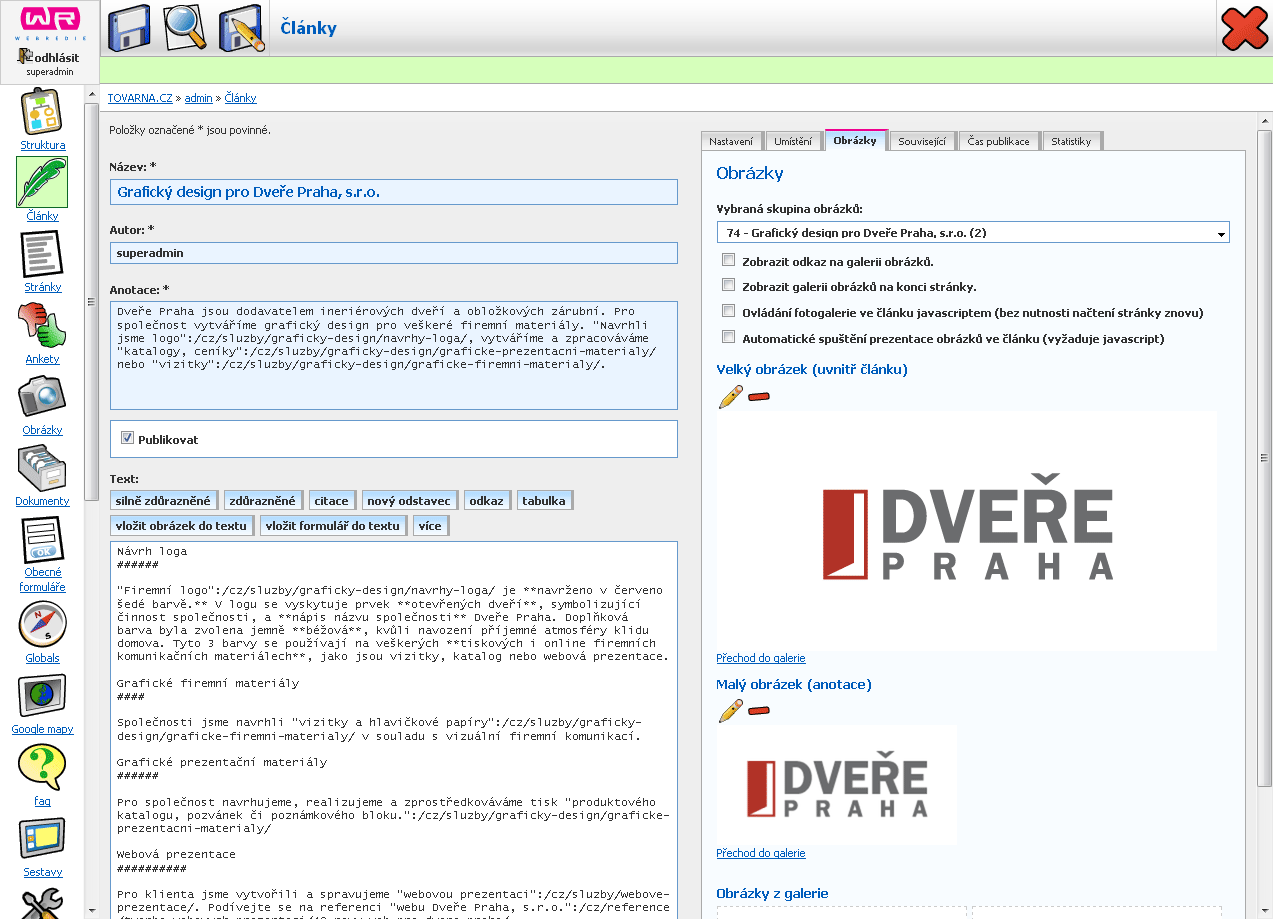Screen dimensions: 1273x919
Task: Open the TOVARNA.CZ breadcrumb link
Action: 140,98
